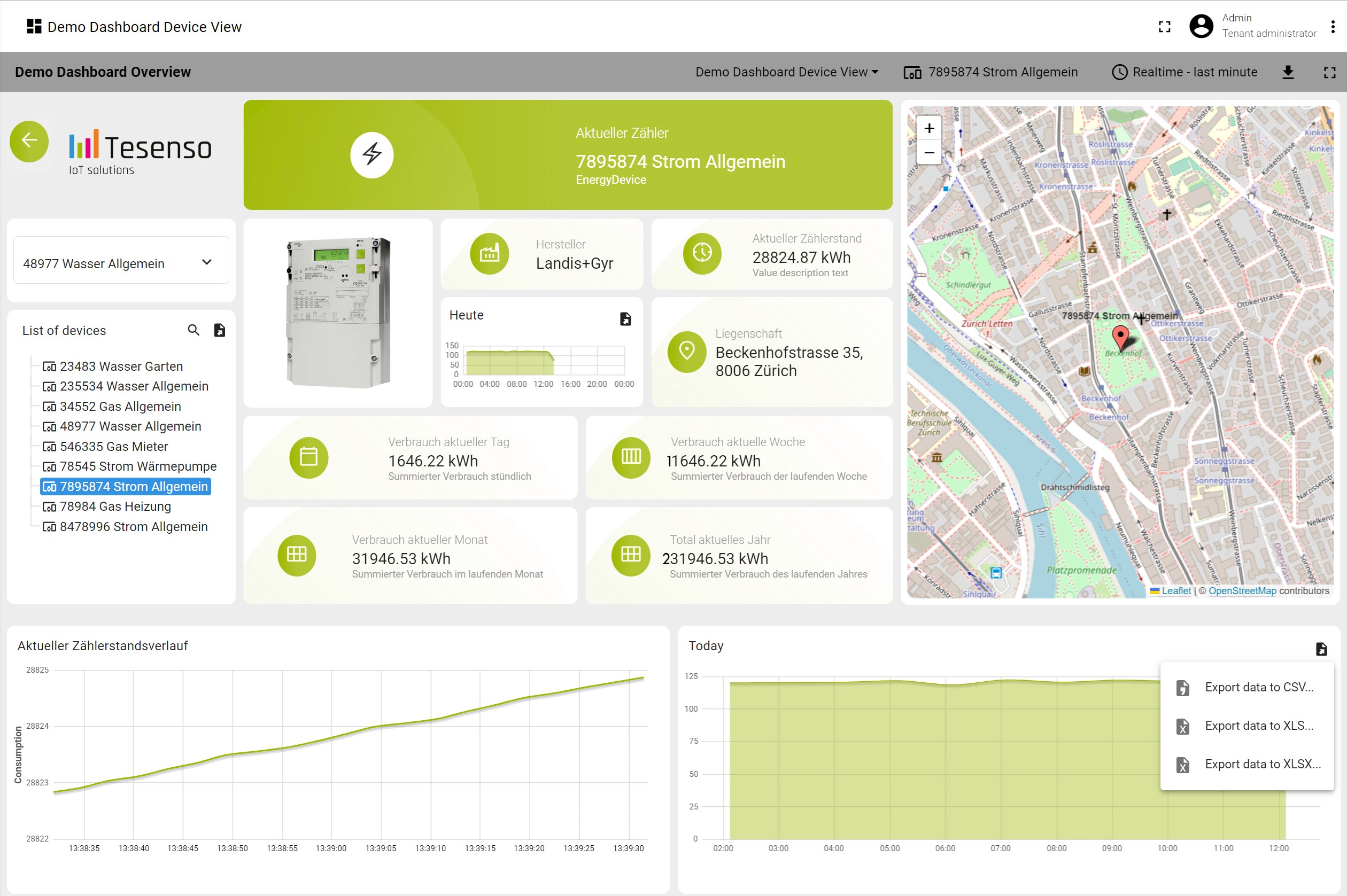Open the 48977 Wasser Allgemein dropdown
1347x896 pixels.
click(x=121, y=263)
